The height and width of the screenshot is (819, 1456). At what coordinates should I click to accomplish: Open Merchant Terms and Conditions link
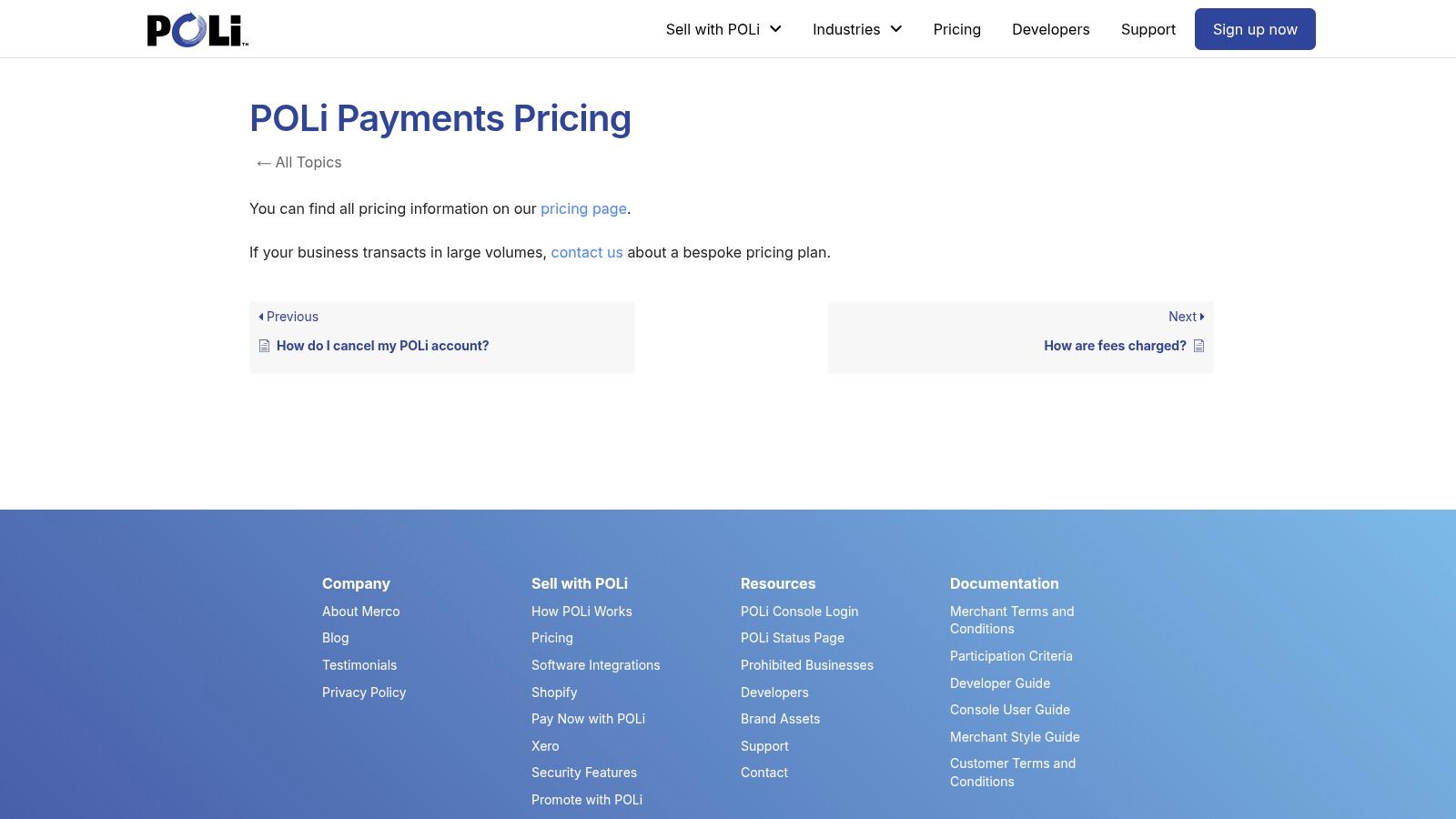(x=1012, y=620)
